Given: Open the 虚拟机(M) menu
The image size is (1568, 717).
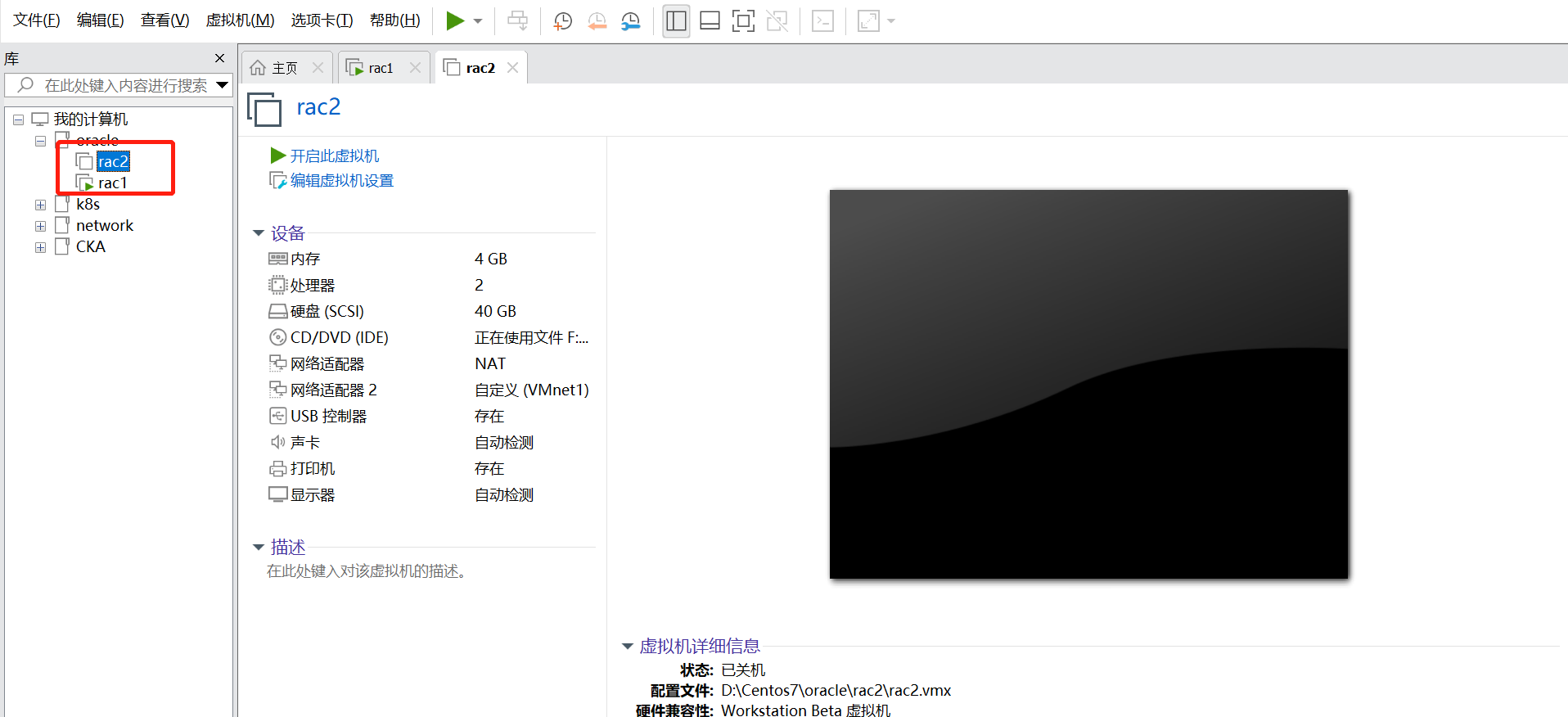Looking at the screenshot, I should coord(240,20).
